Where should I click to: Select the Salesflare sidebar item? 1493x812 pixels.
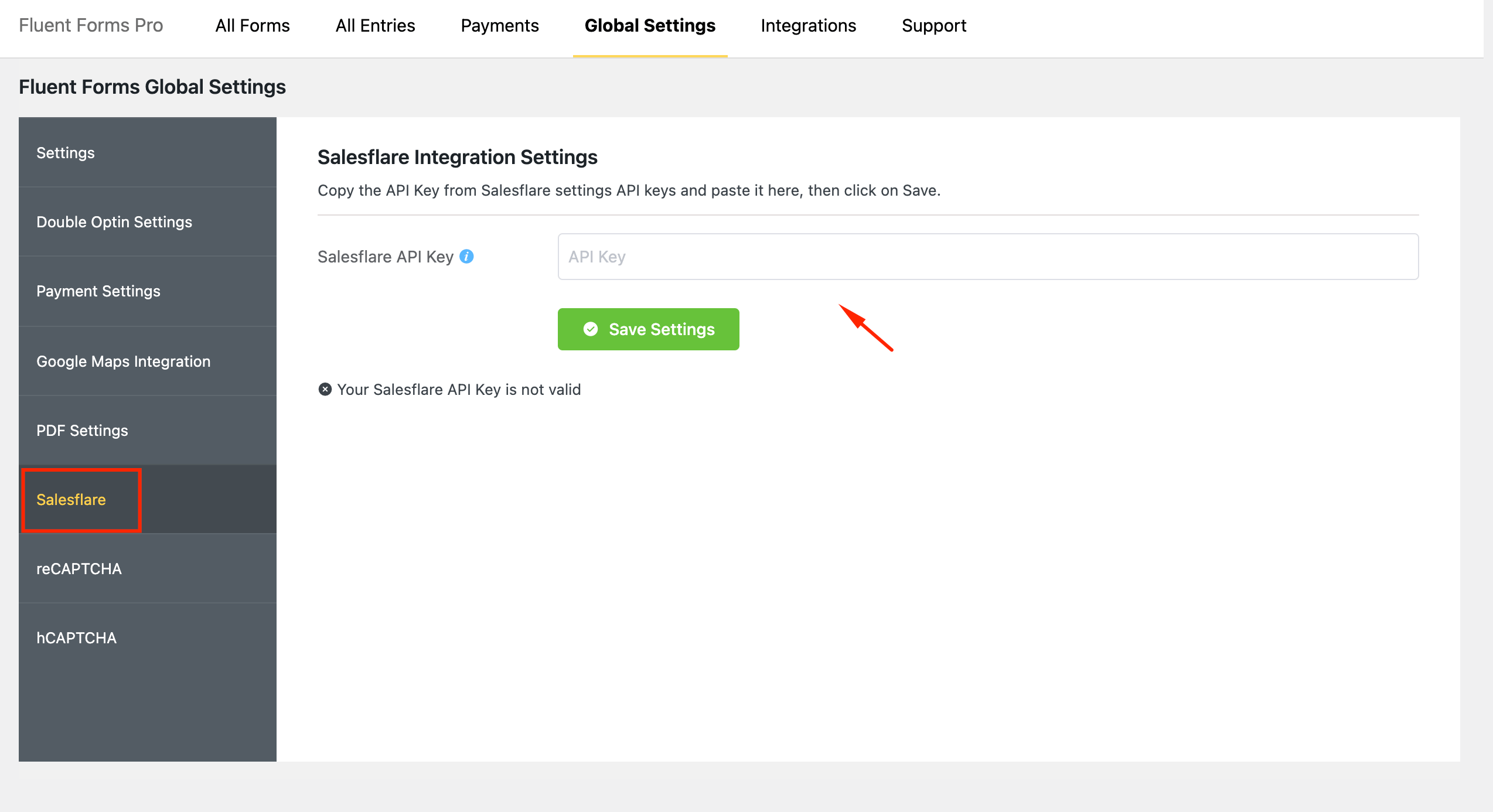(x=148, y=499)
